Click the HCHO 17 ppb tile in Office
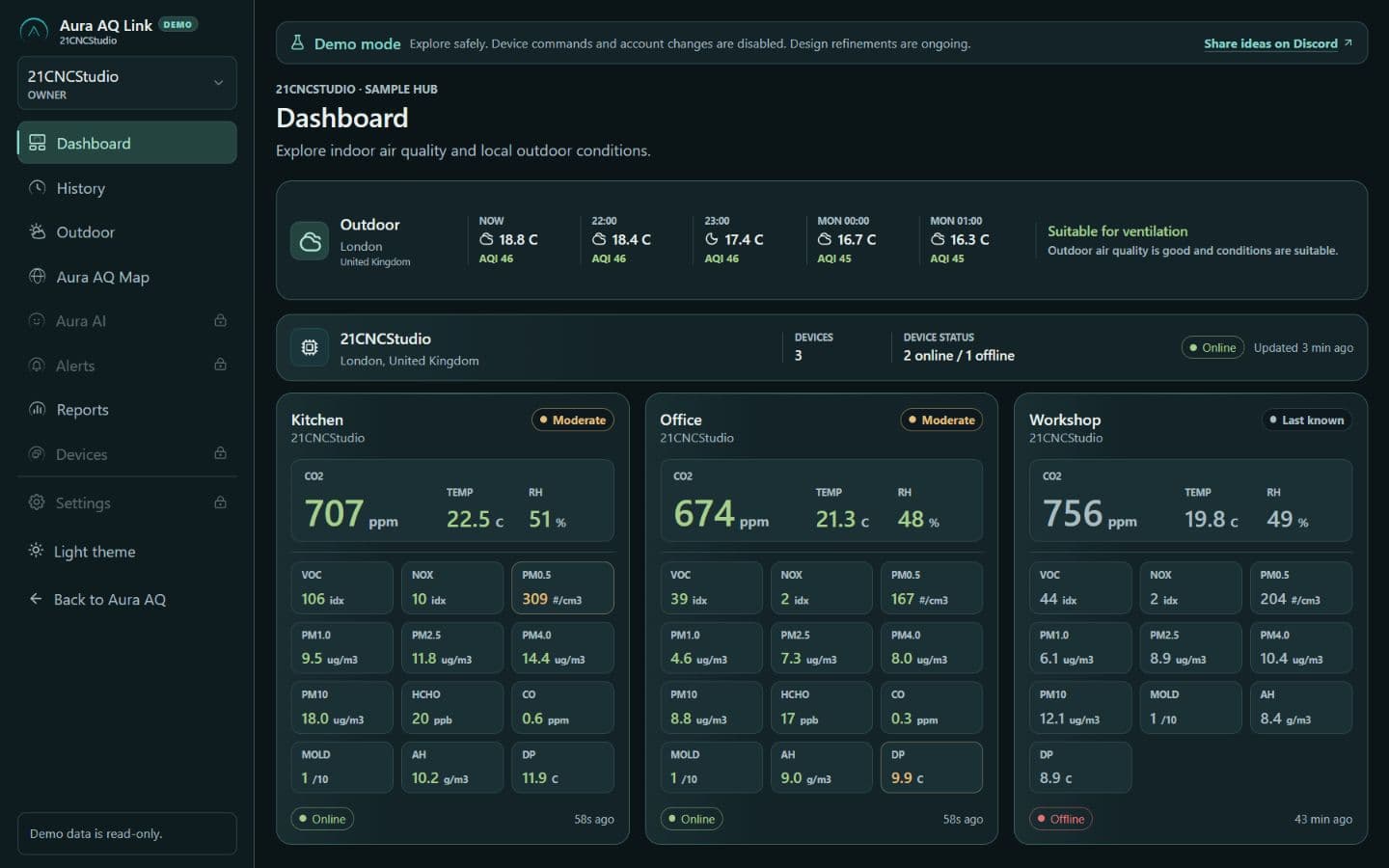 (x=822, y=708)
